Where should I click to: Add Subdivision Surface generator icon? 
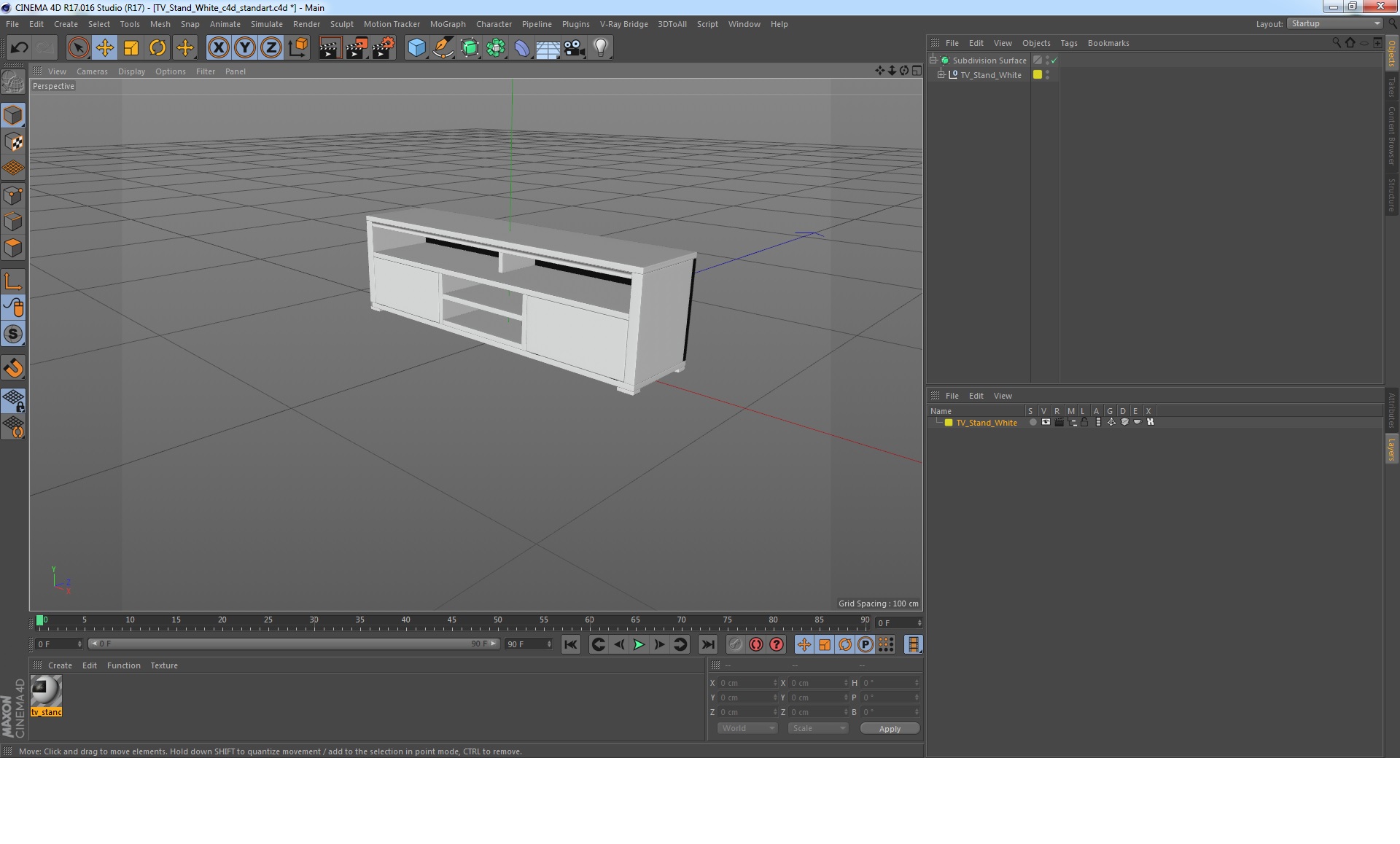470,48
